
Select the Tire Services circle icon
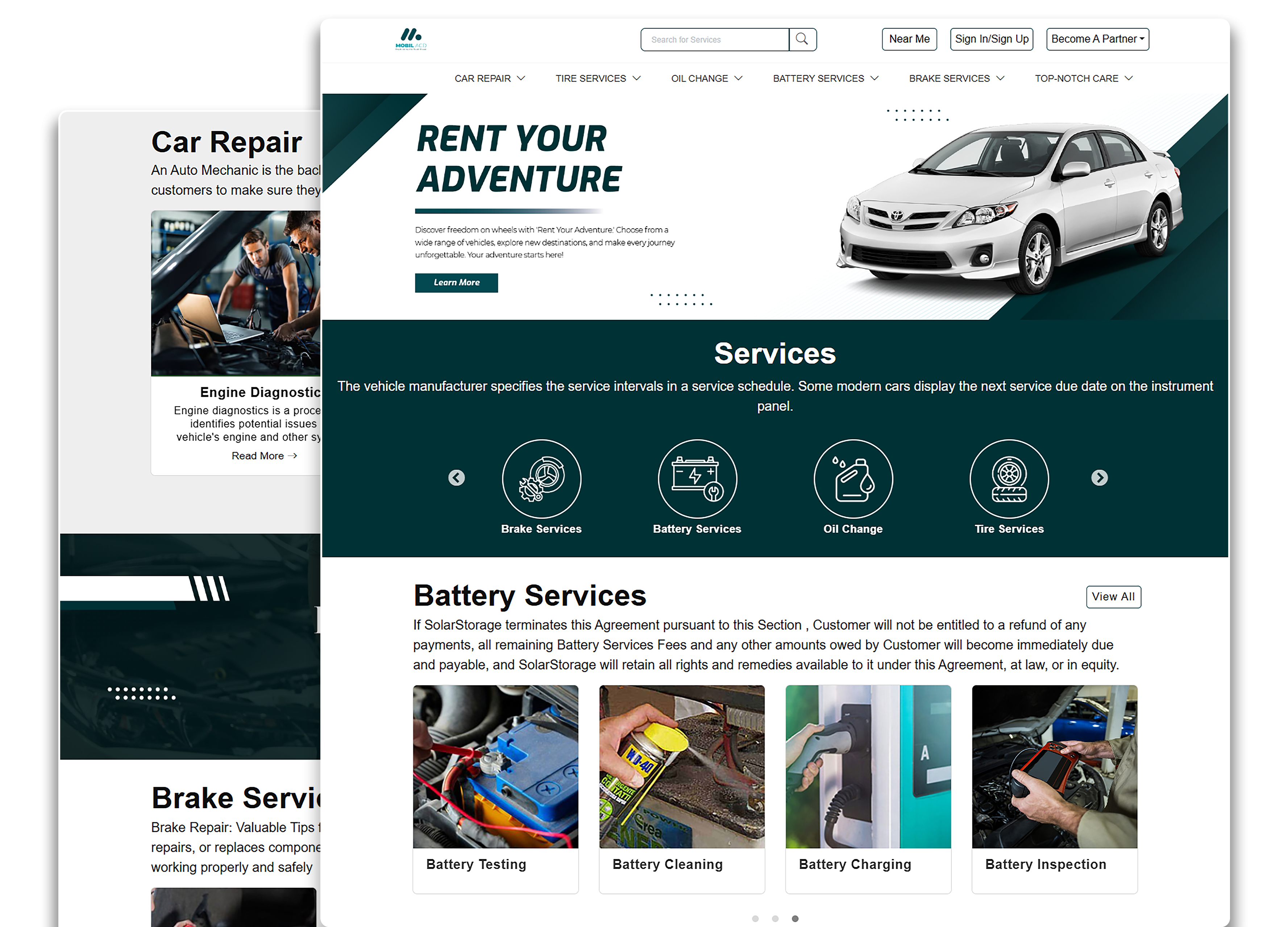coord(1009,478)
